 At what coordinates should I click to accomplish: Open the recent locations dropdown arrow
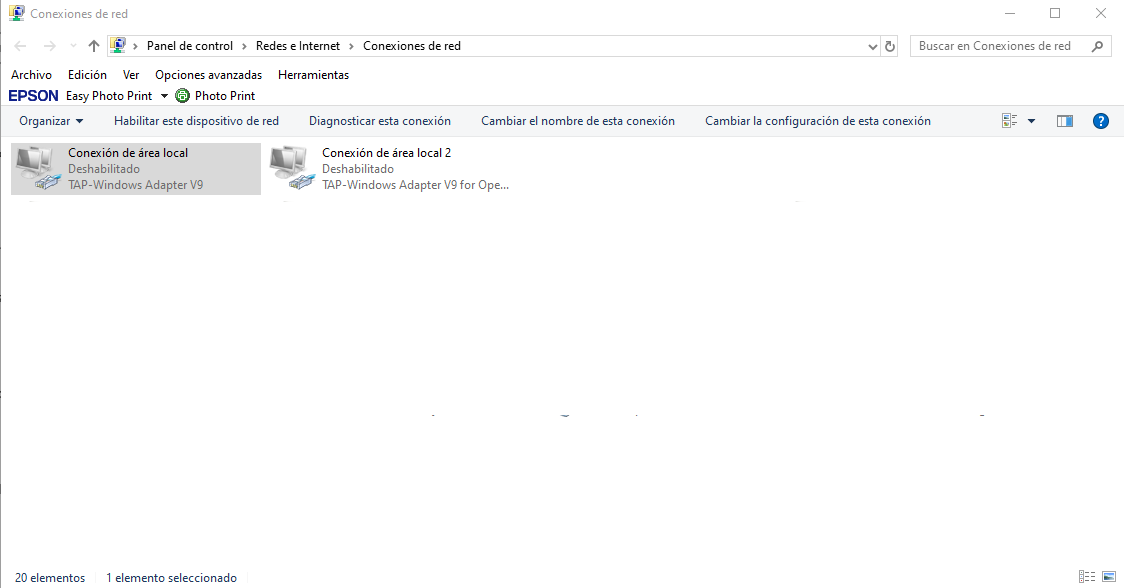click(73, 46)
